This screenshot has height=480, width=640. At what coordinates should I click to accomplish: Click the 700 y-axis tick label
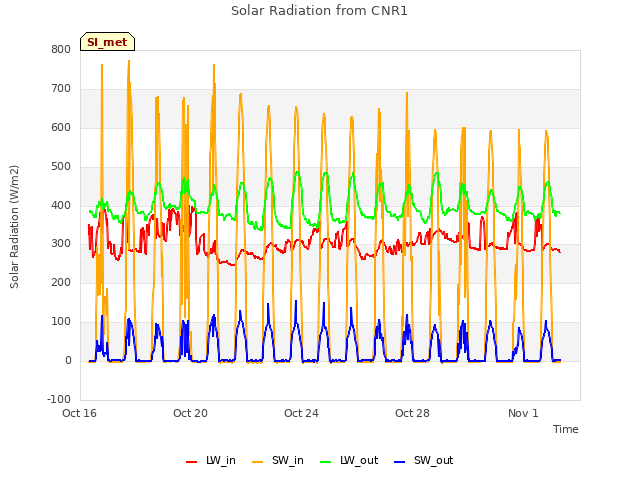61,89
